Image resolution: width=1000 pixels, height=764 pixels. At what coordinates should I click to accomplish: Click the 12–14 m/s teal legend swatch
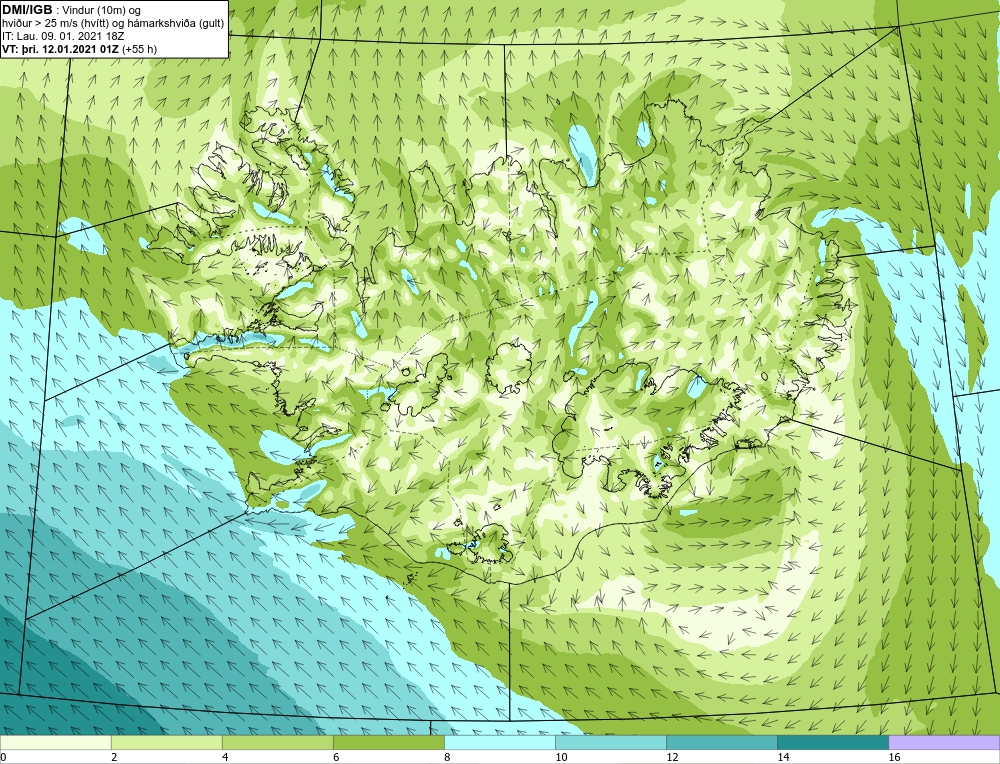[x=722, y=742]
